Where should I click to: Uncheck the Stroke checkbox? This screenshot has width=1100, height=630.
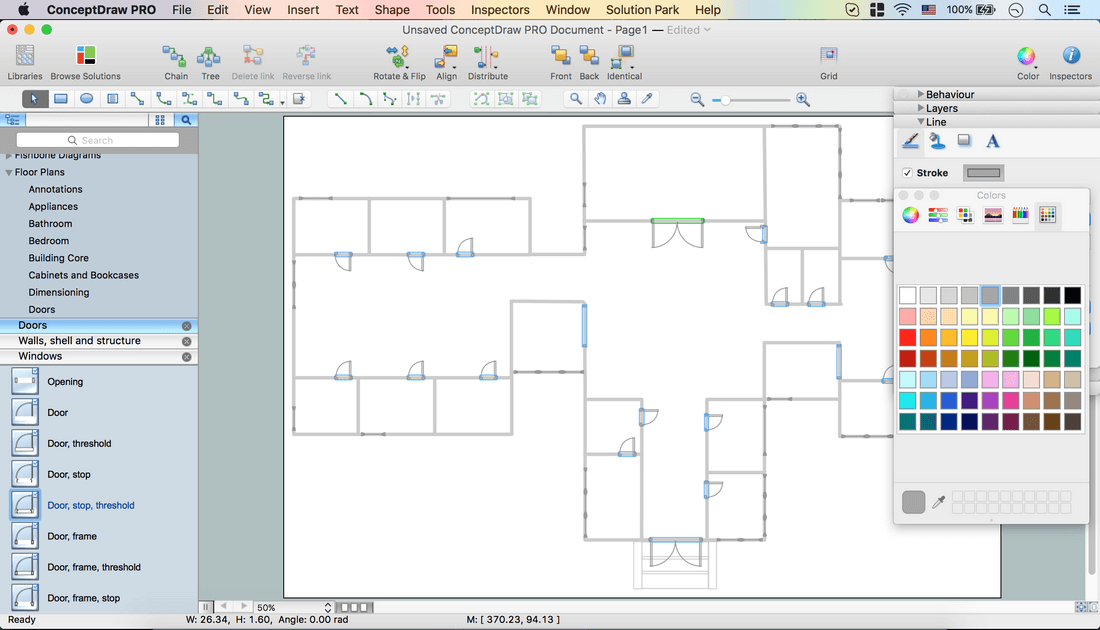907,173
